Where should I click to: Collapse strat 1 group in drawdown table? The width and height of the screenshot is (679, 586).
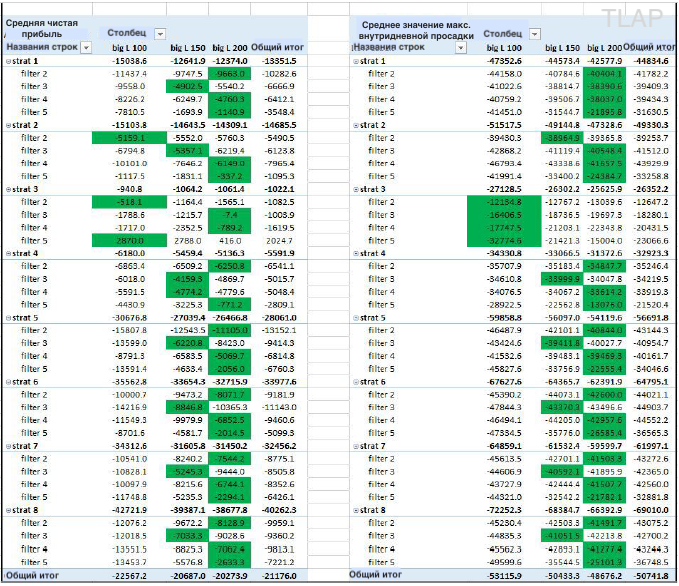pos(356,62)
